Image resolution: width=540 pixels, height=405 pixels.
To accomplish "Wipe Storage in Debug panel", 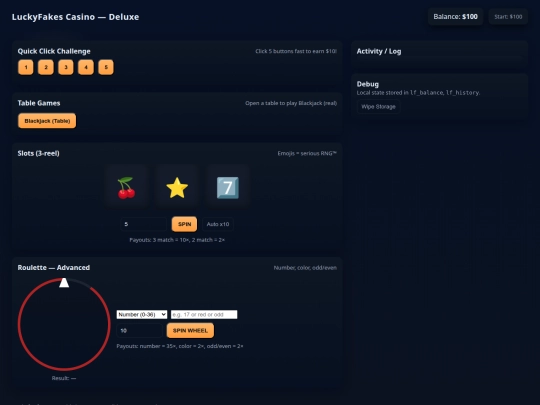I will pos(378,107).
